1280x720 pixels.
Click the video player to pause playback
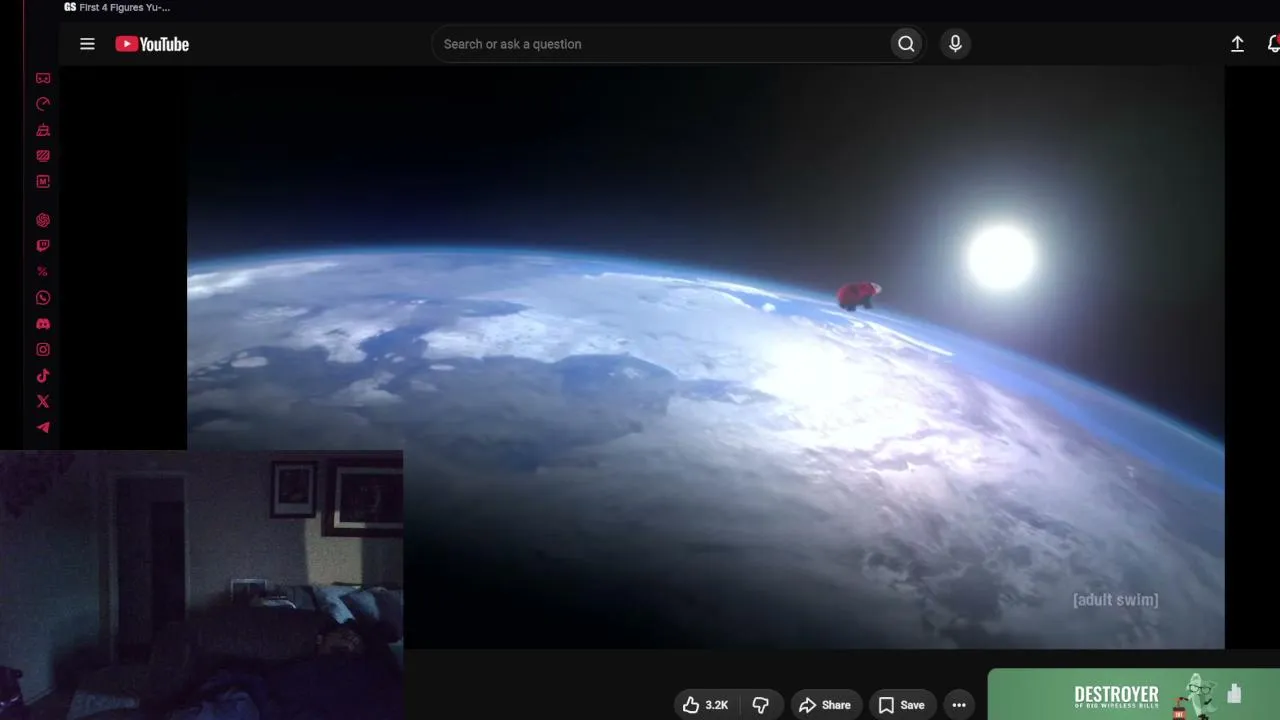point(705,357)
